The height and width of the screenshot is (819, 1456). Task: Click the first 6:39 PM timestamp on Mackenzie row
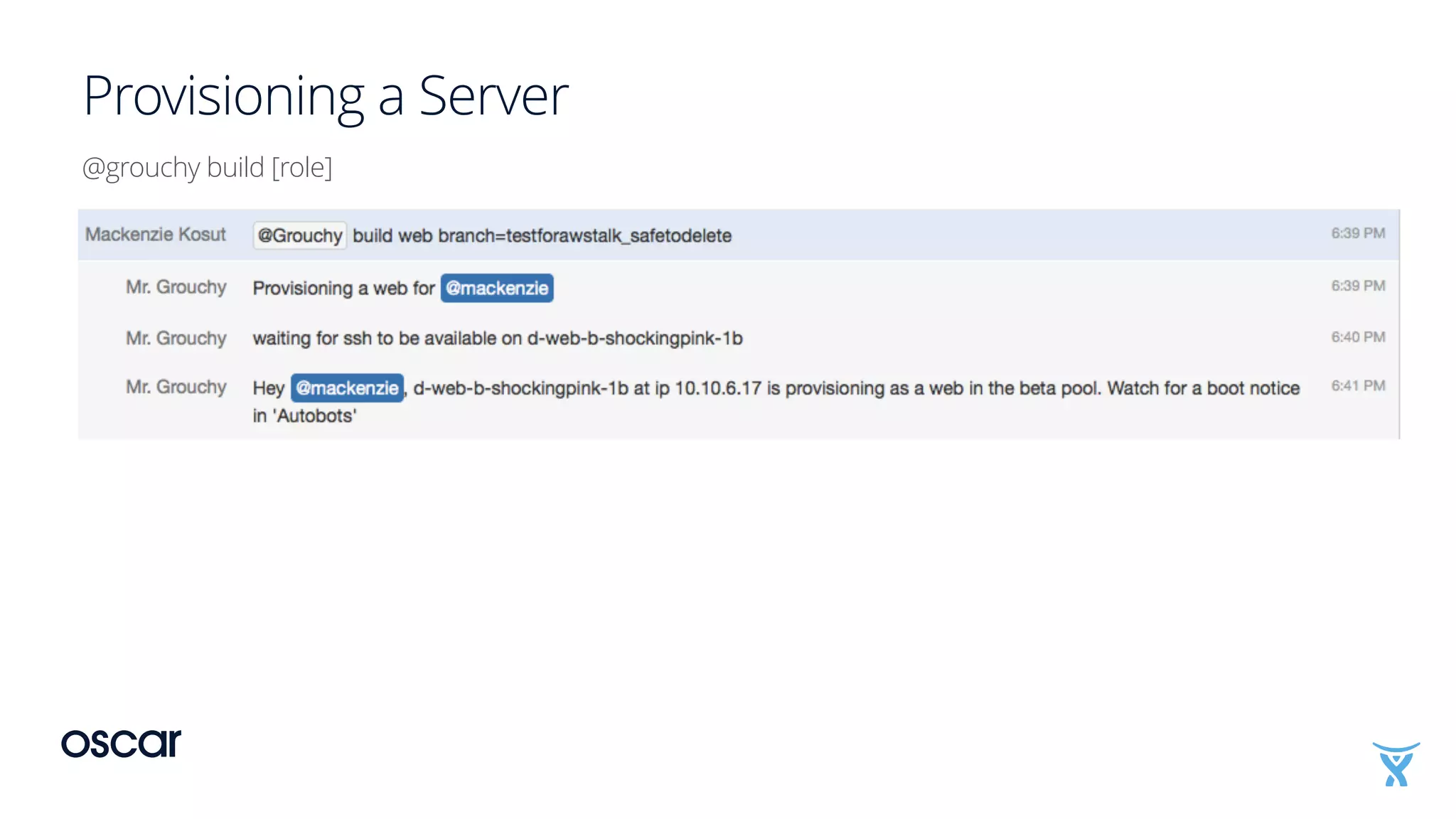1358,233
